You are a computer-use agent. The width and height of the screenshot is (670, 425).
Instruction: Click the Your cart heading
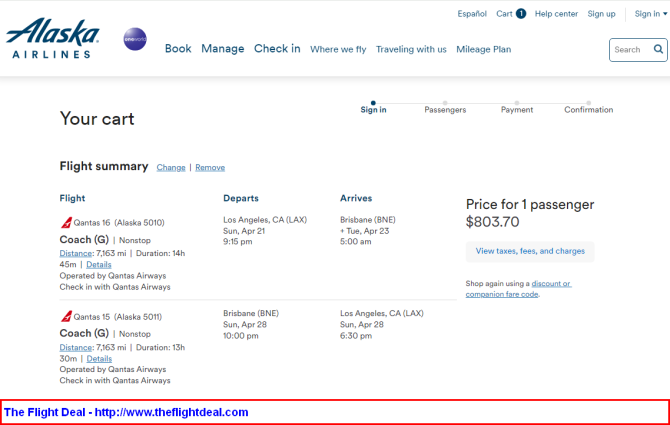[x=97, y=119]
